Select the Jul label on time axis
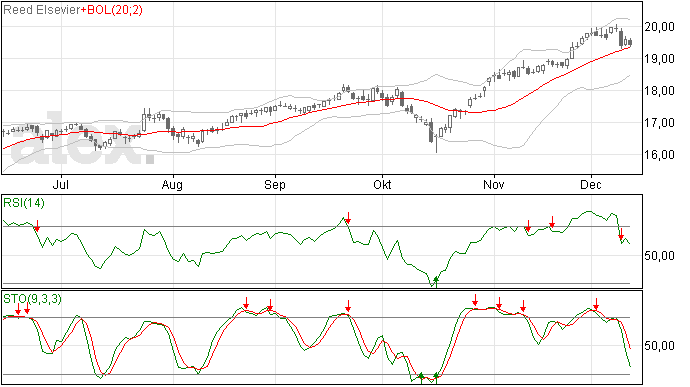The height and width of the screenshot is (387, 690). click(60, 184)
